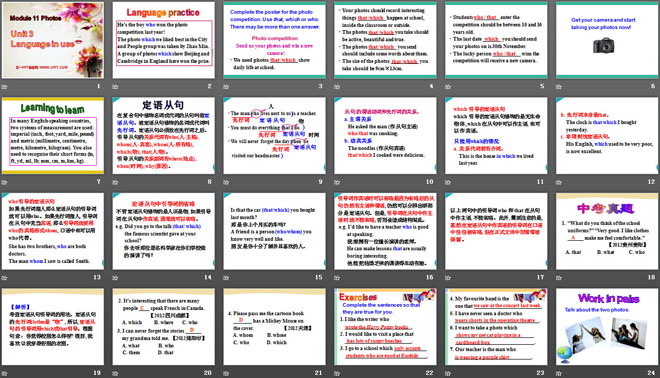Select the Exercises slide 22 thumbnail
This screenshot has height=378, width=660.
click(385, 327)
